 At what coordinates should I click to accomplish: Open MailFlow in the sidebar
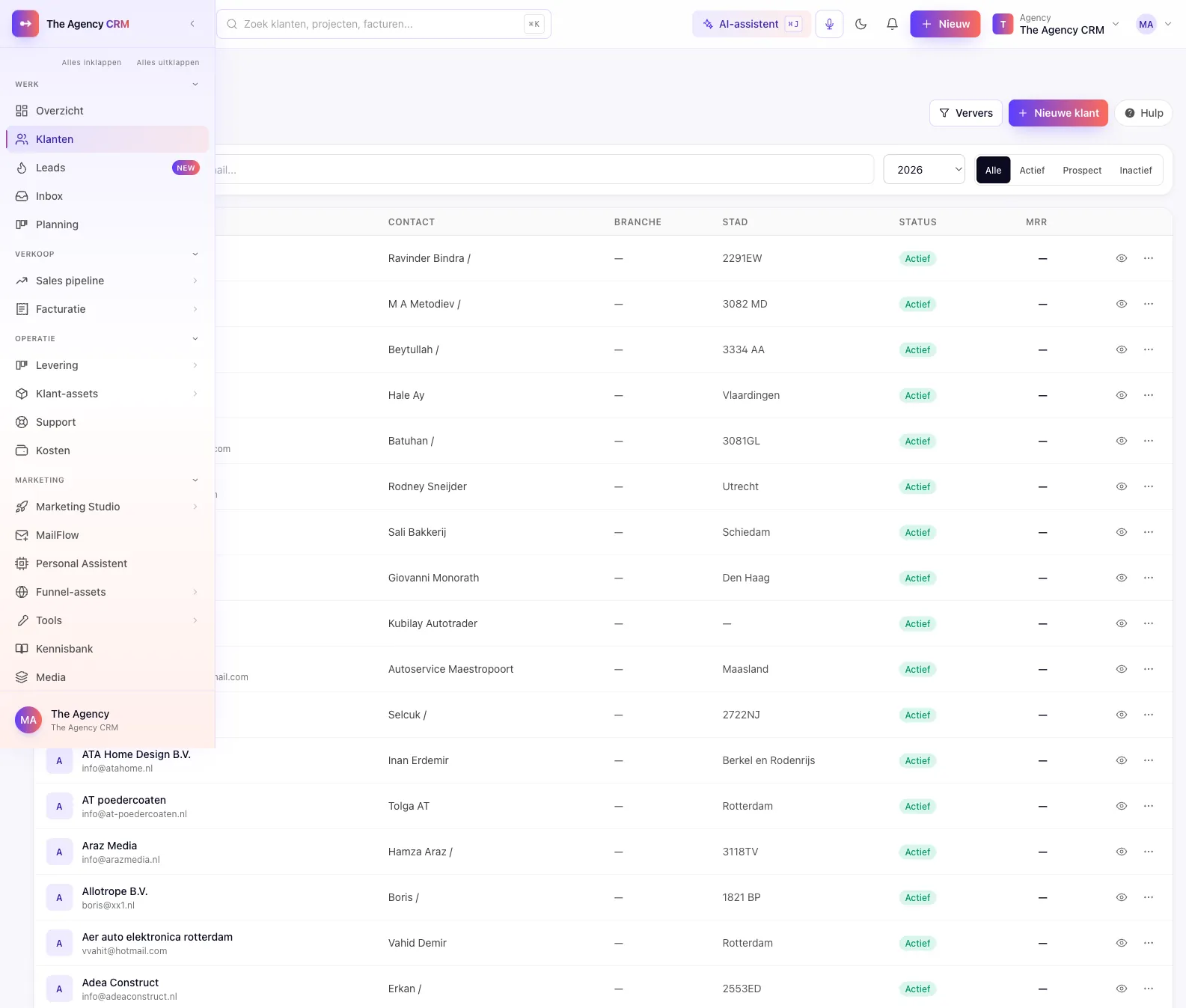[x=107, y=535]
